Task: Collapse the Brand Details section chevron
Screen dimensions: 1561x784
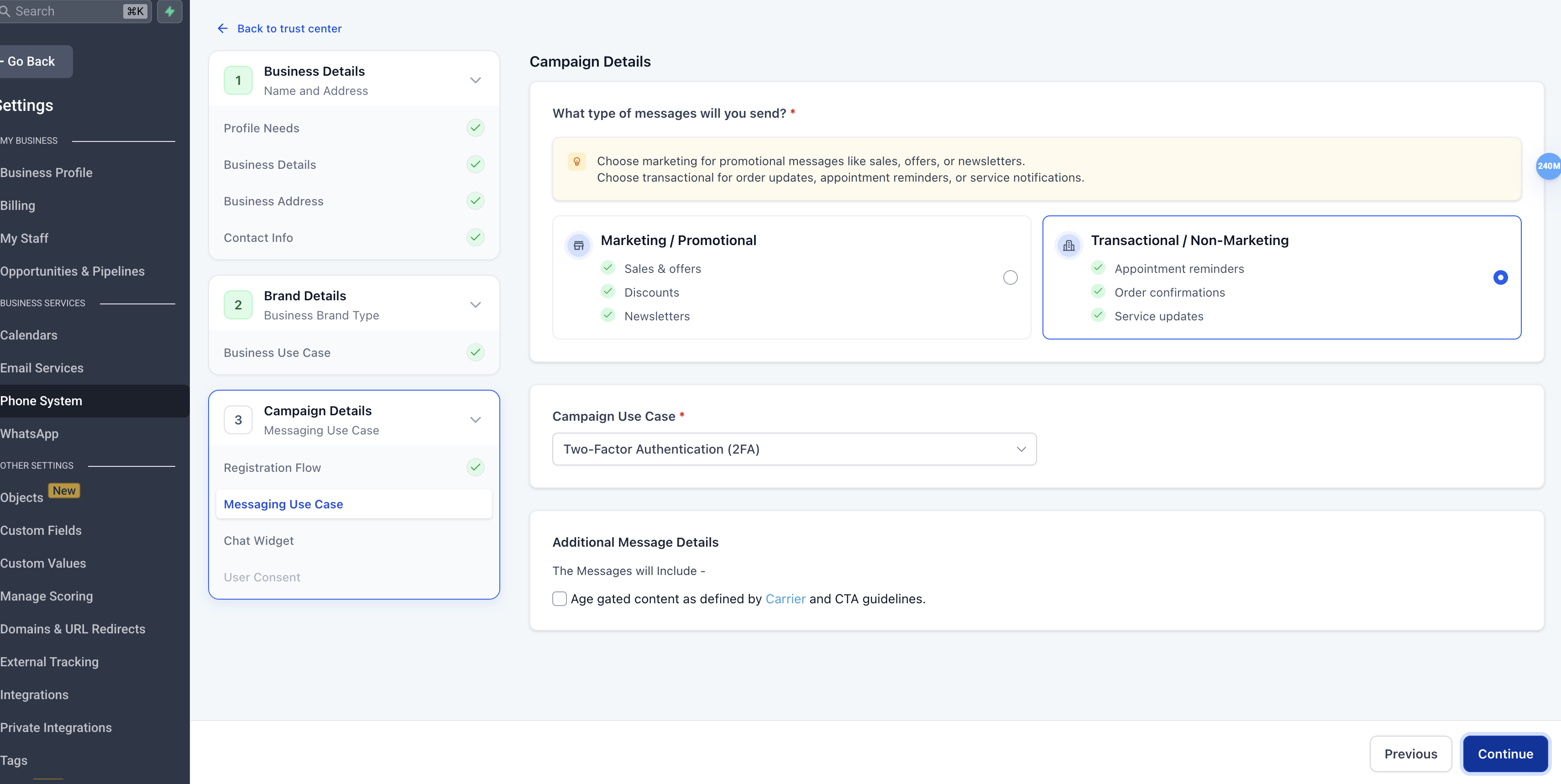Action: 475,305
